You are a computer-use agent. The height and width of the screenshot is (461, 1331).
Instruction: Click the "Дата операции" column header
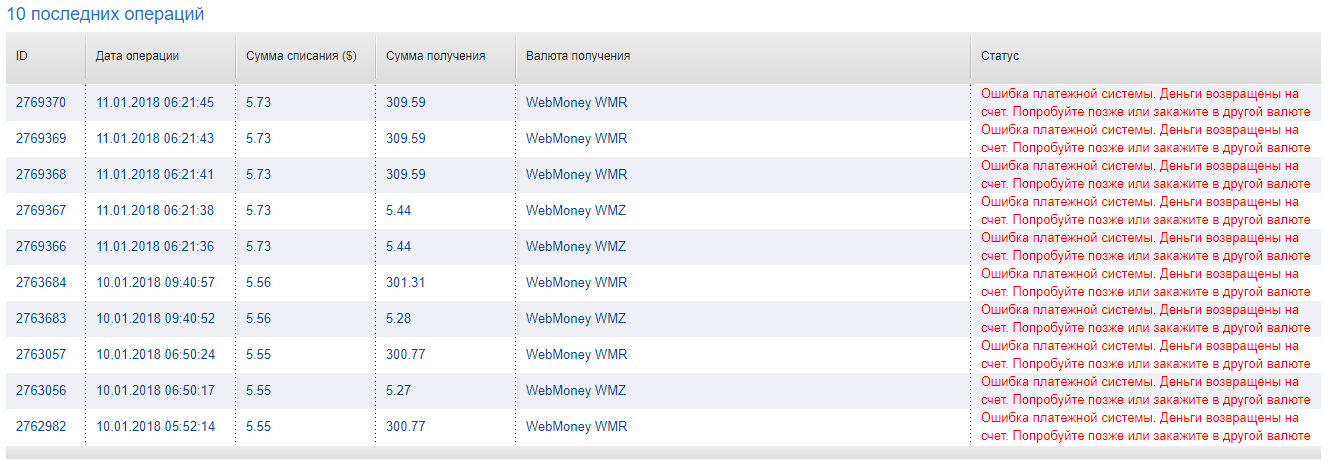click(x=137, y=56)
